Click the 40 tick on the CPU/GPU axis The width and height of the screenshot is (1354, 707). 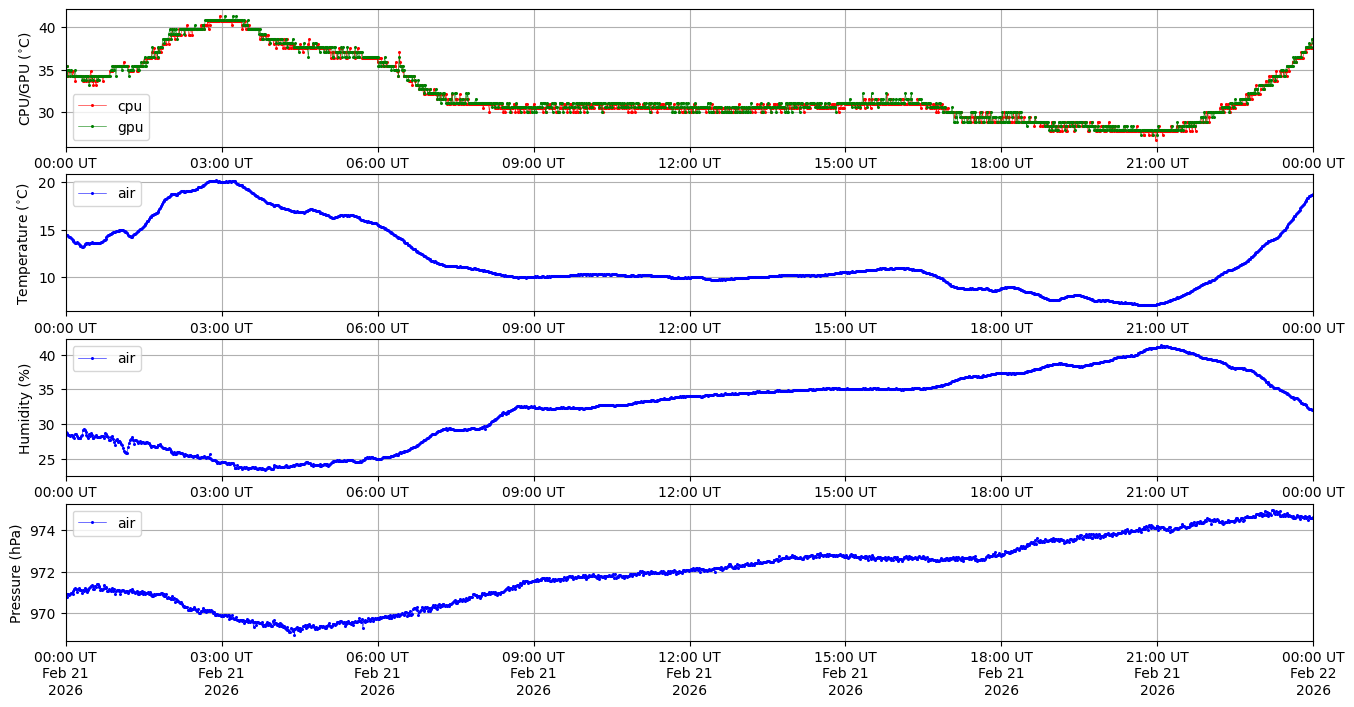click(x=50, y=27)
